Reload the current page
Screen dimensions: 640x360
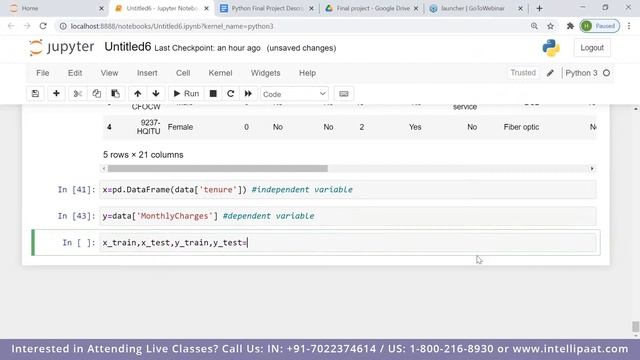43,26
